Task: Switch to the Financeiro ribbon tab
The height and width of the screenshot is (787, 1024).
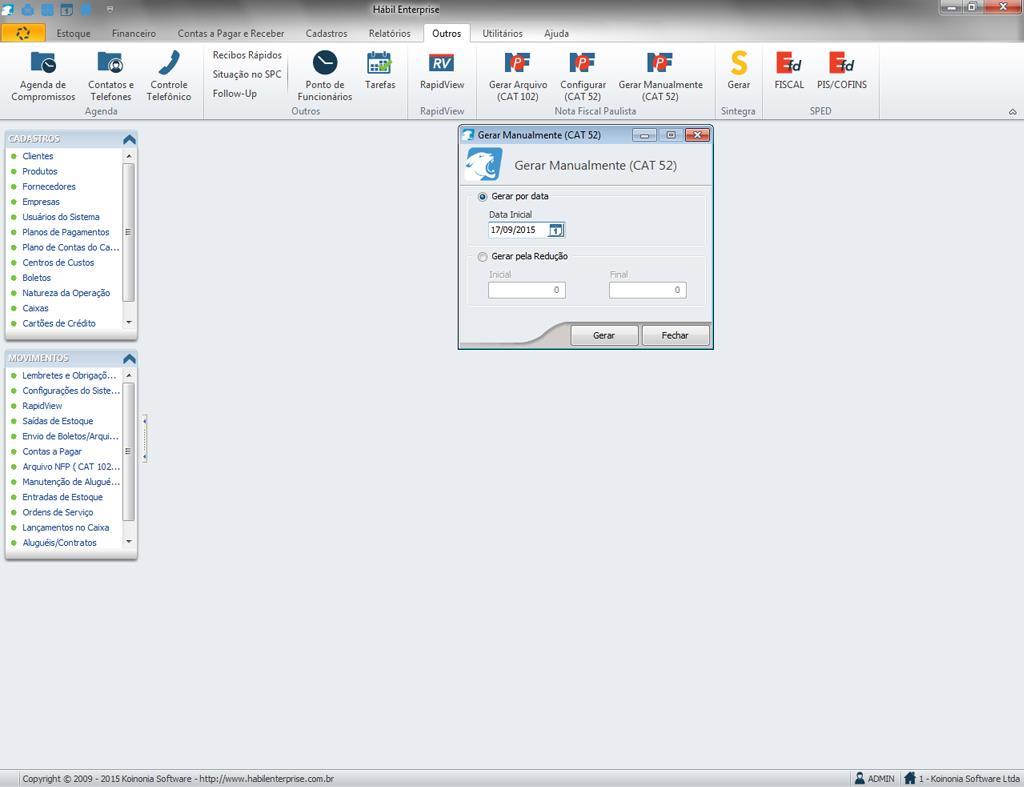Action: click(134, 33)
